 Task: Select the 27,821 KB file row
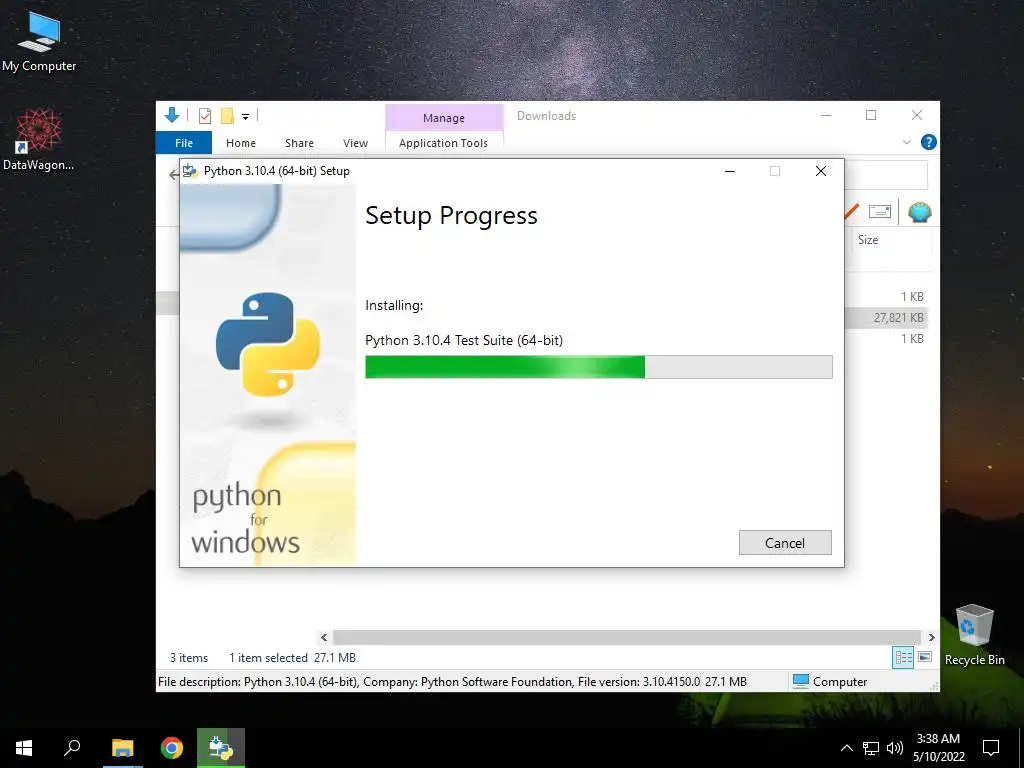pos(887,317)
